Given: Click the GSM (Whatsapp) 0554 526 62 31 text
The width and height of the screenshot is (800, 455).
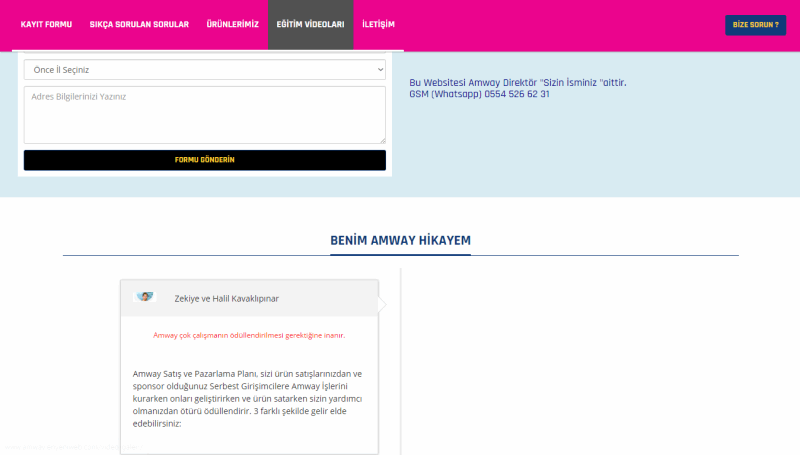Looking at the screenshot, I should [479, 94].
